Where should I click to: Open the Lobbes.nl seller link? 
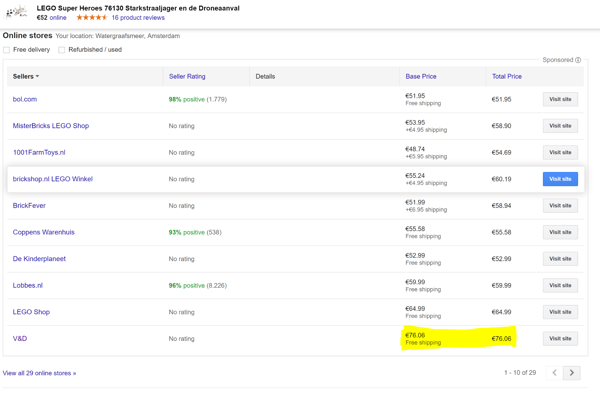28,285
